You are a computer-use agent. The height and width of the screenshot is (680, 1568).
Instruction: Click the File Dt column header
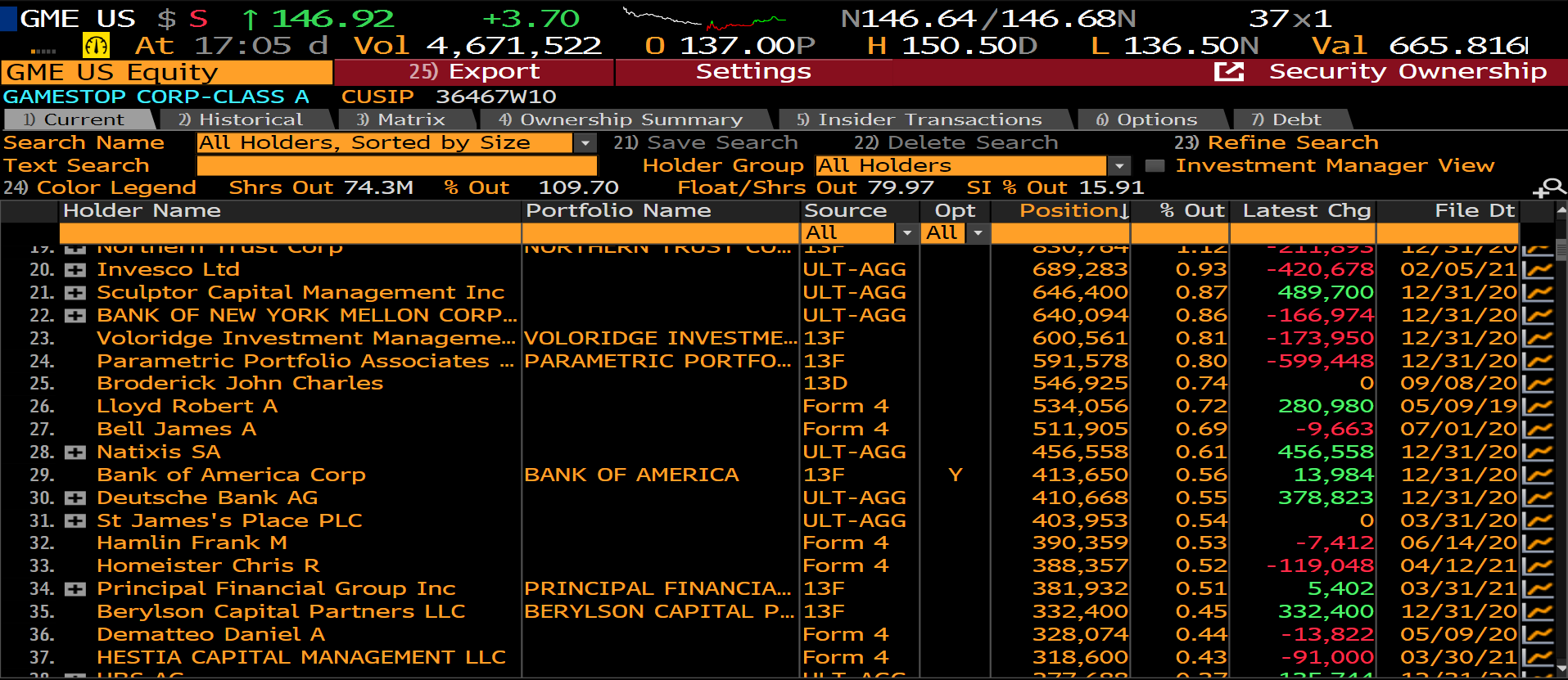pyautogui.click(x=1475, y=211)
